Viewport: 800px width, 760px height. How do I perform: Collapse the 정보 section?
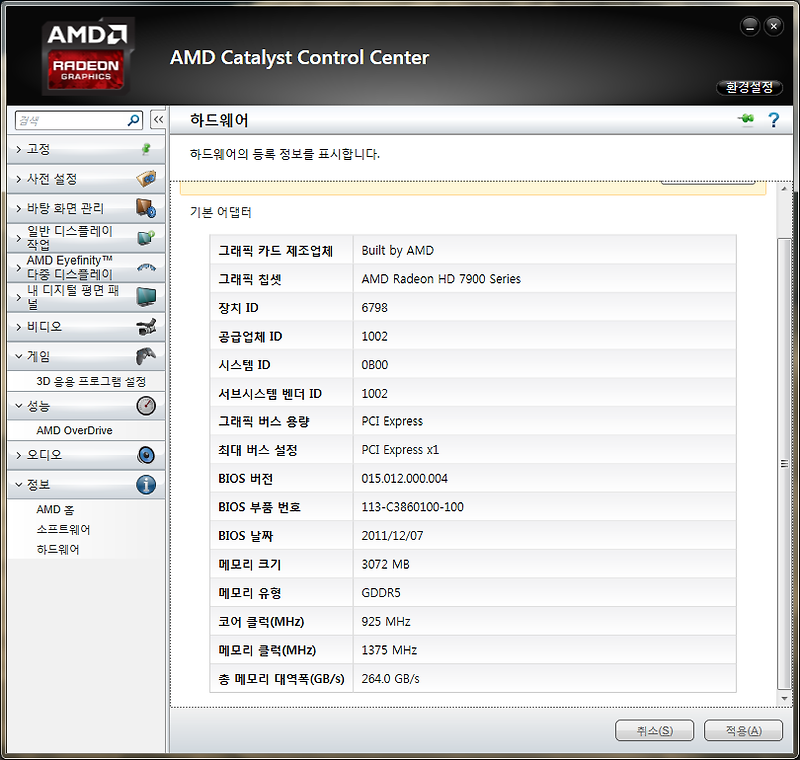[x=19, y=485]
